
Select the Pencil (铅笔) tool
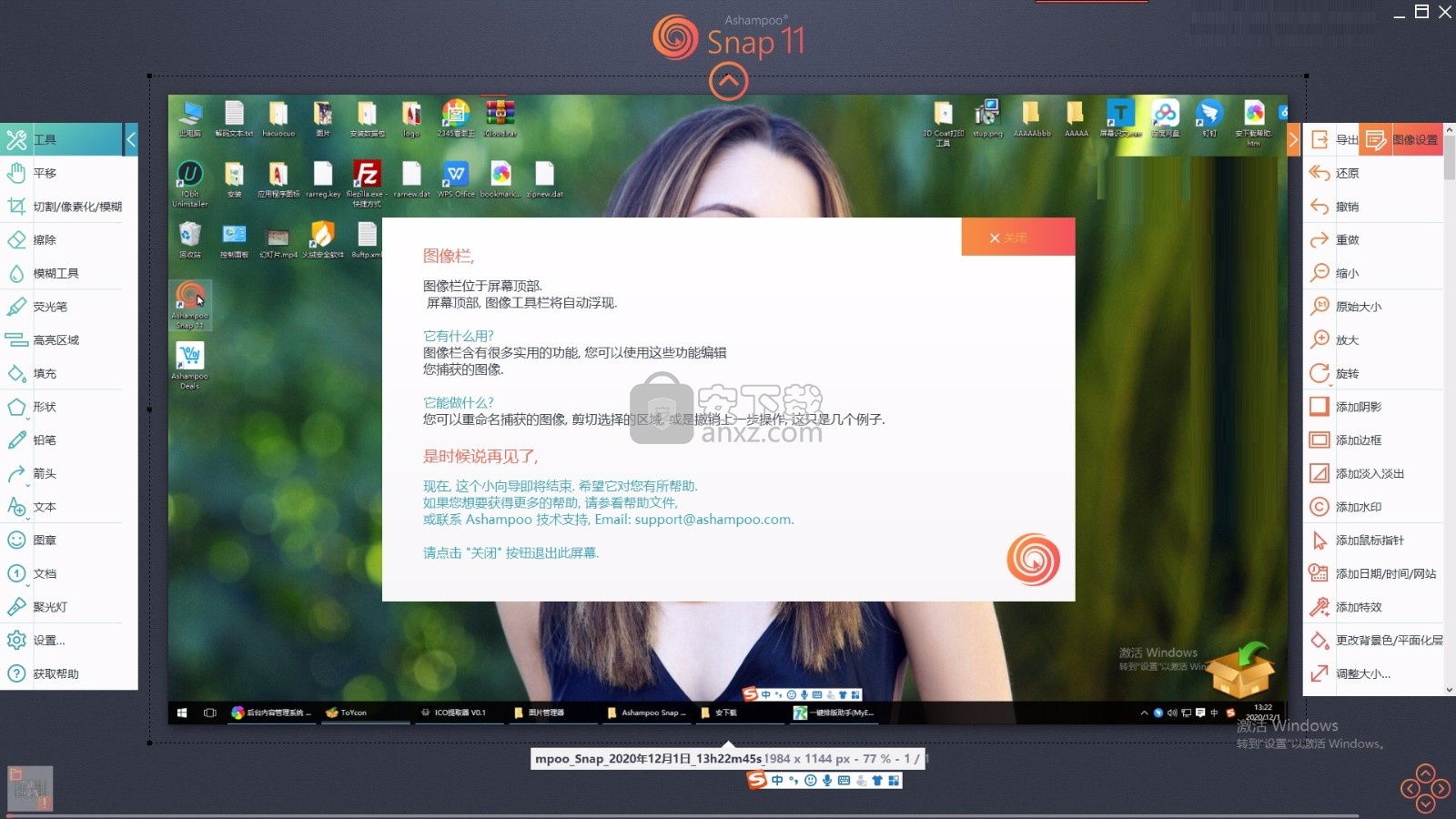tap(61, 440)
